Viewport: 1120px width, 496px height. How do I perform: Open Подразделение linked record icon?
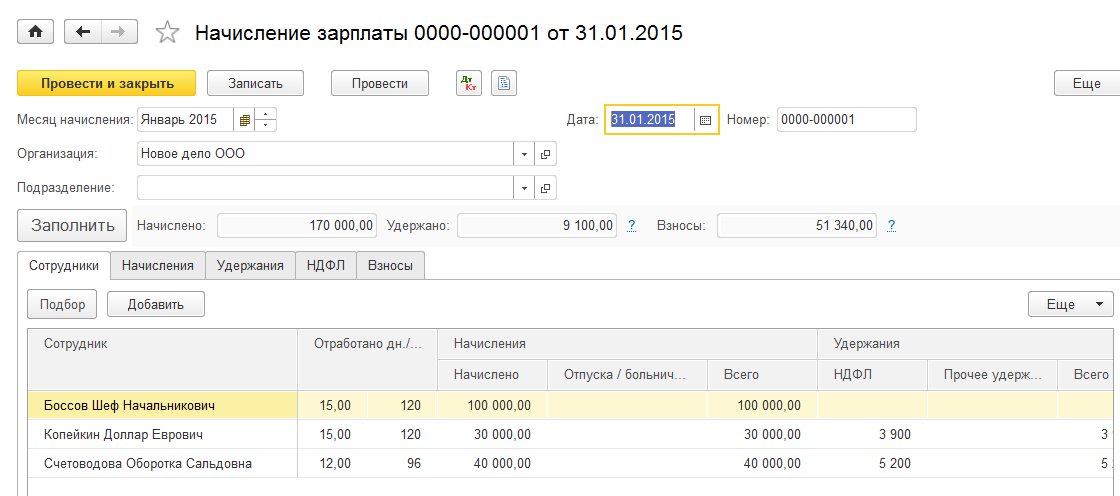point(546,188)
